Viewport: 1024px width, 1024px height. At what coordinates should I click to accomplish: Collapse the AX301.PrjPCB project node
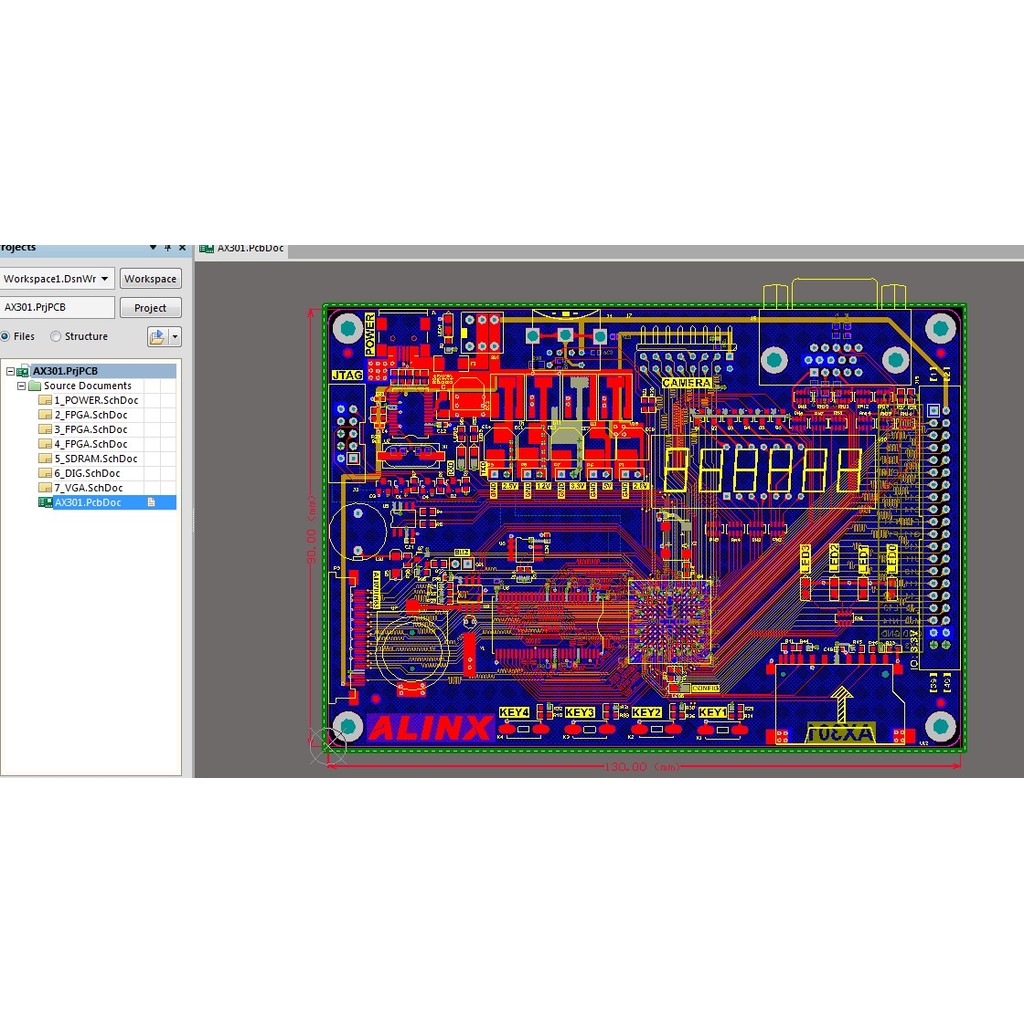coord(10,371)
